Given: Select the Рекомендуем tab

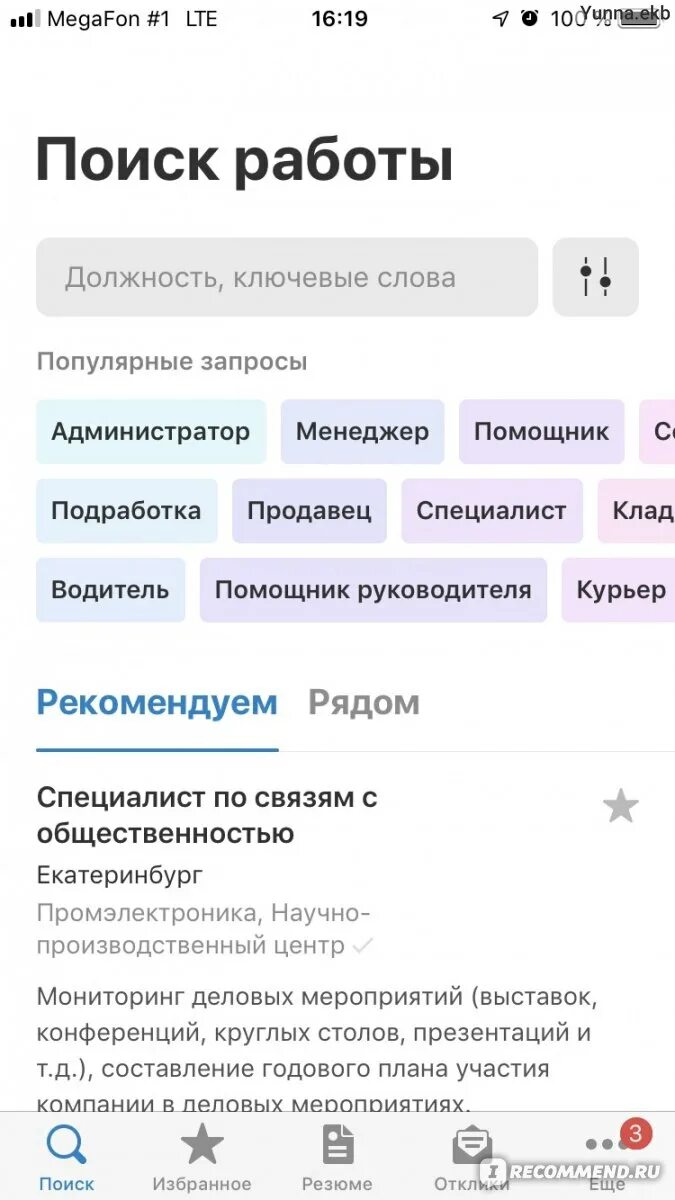Looking at the screenshot, I should (157, 703).
